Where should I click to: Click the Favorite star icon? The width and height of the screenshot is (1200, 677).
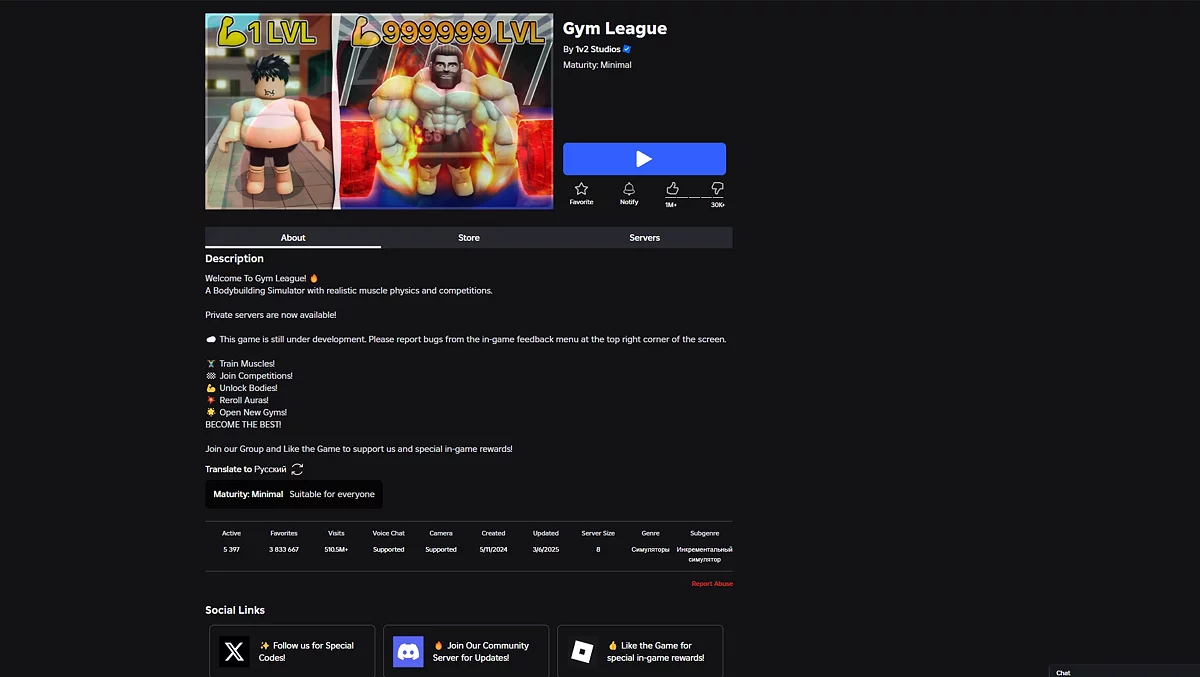click(x=581, y=189)
